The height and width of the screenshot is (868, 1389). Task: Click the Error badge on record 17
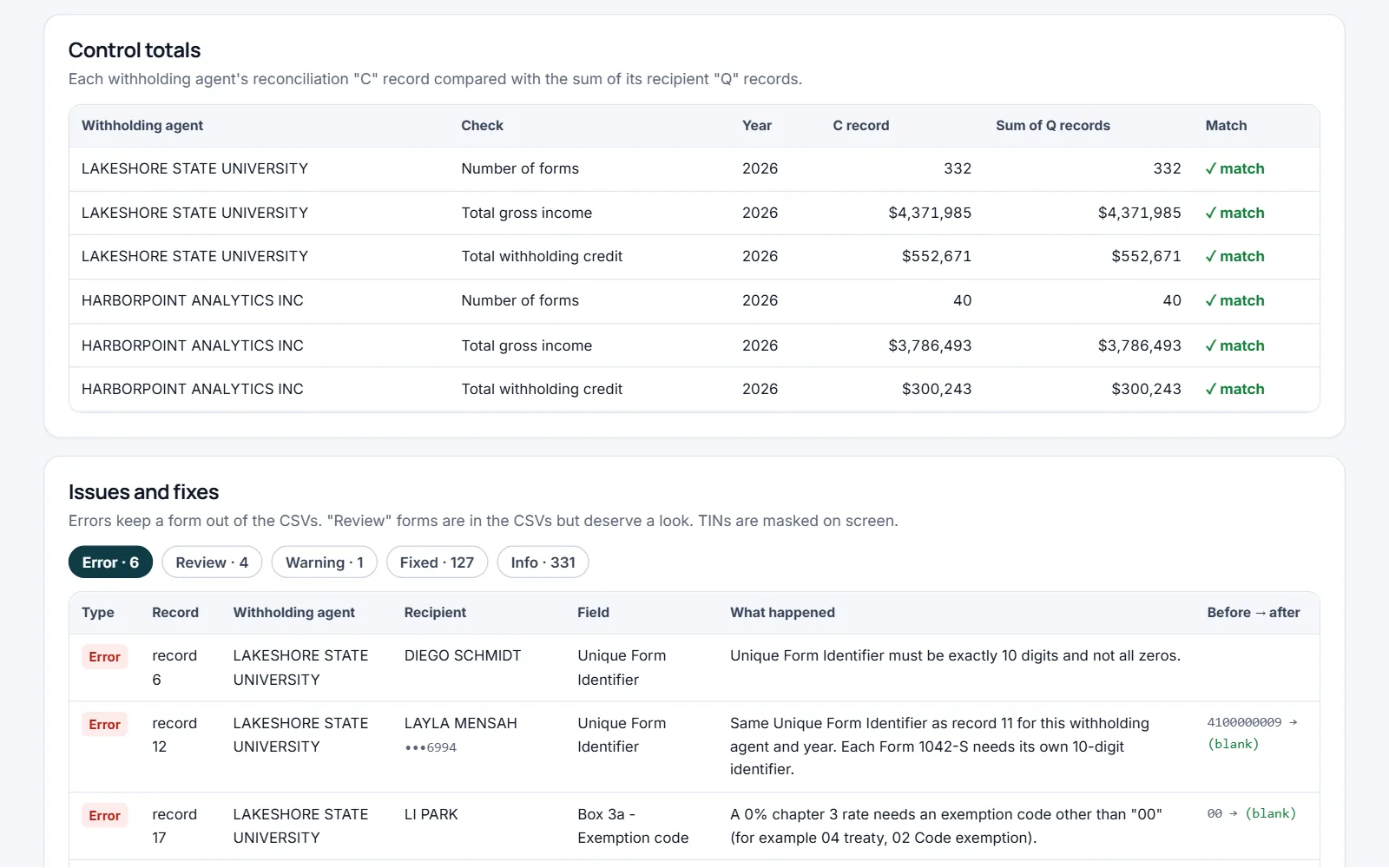pos(105,816)
